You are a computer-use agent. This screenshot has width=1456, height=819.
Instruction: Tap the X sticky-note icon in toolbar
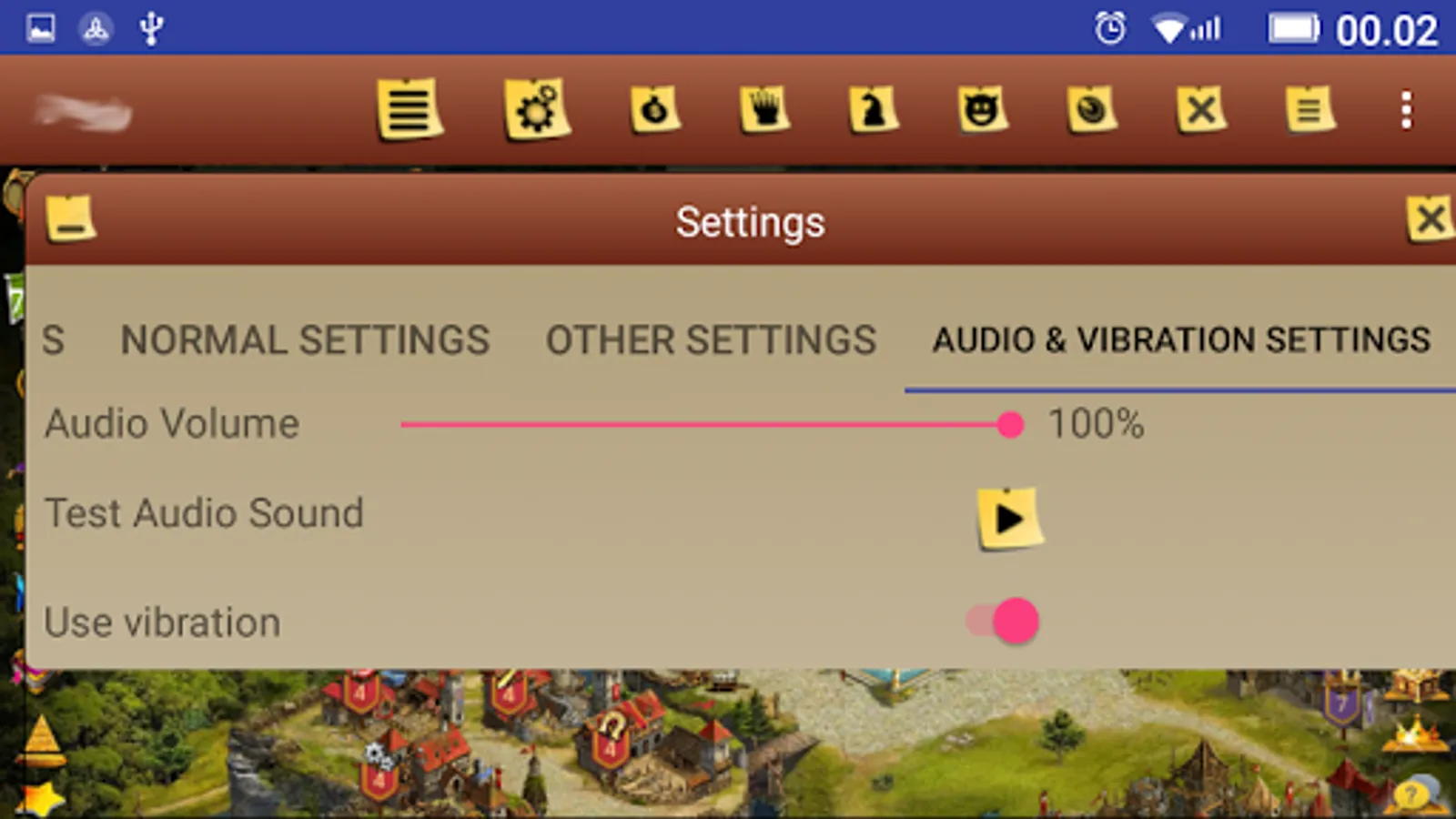tap(1201, 110)
